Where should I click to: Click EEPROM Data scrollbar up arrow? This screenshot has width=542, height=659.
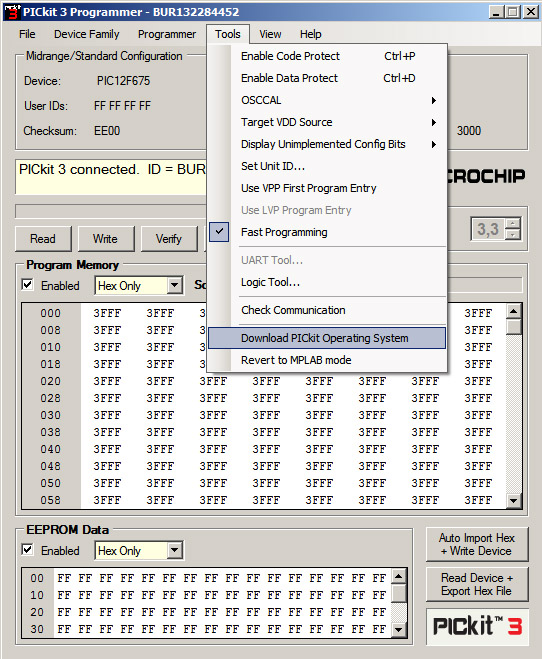[399, 576]
